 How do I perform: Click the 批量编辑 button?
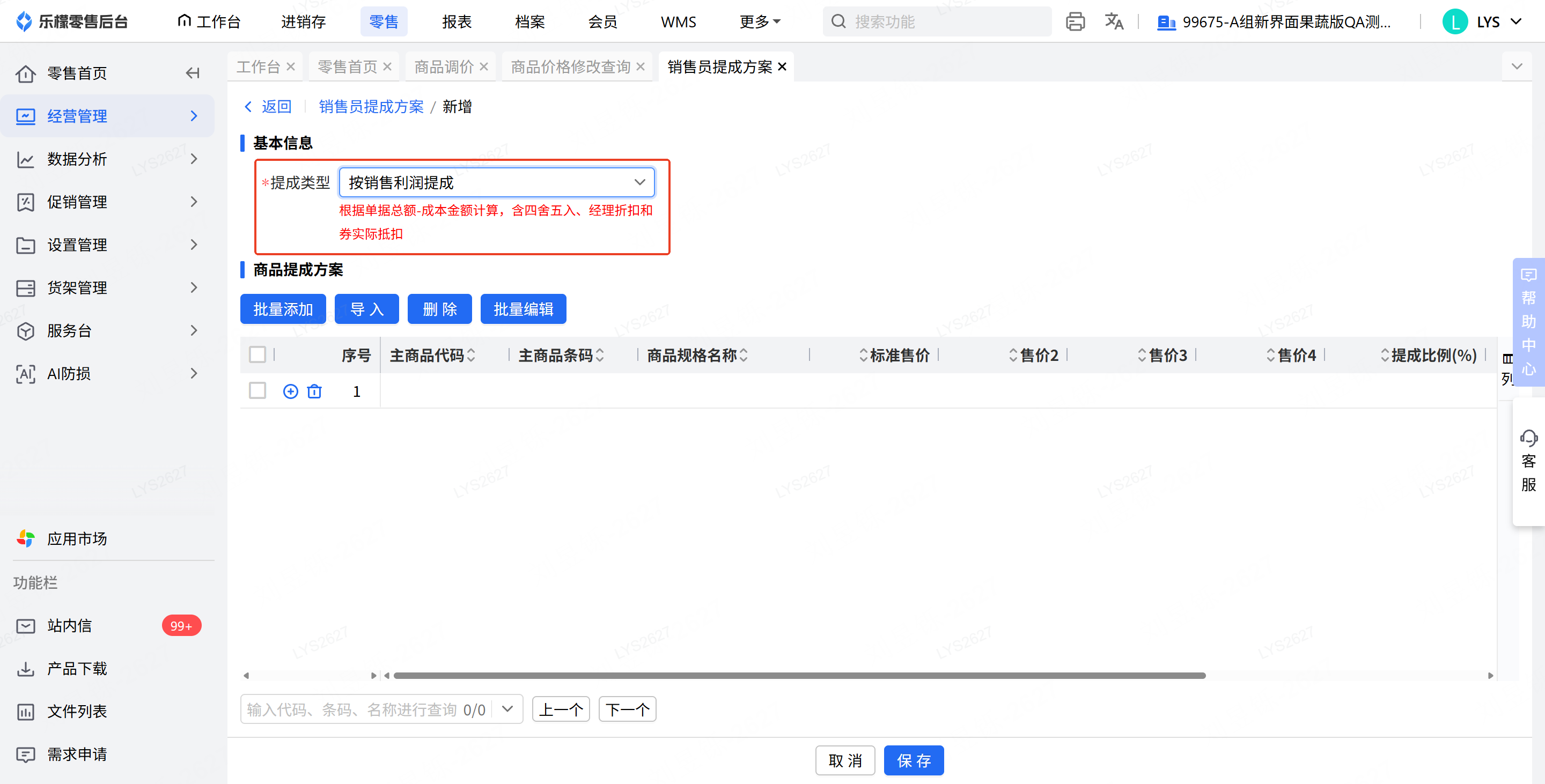tap(524, 309)
